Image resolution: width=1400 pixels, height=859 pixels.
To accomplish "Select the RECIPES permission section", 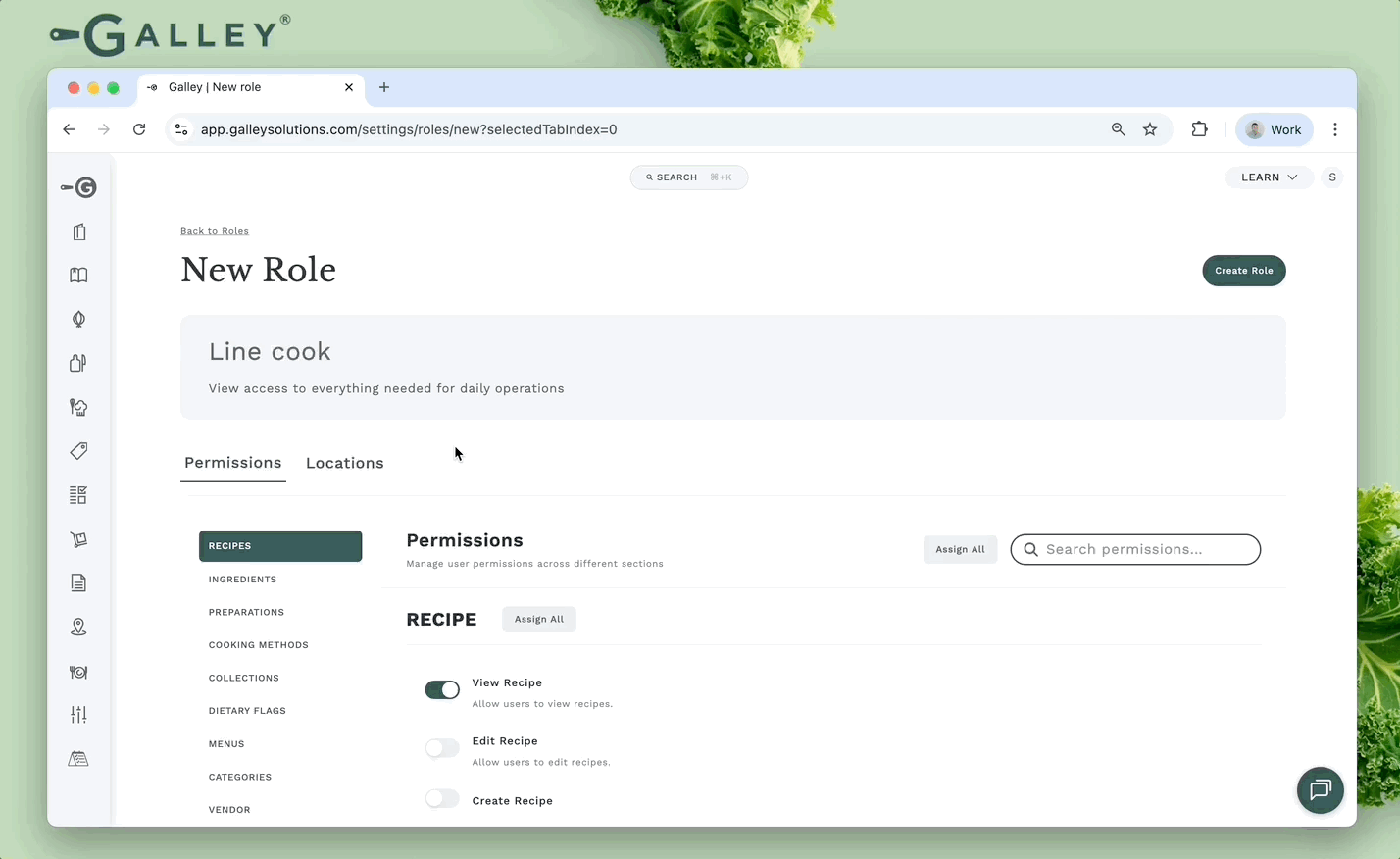I will click(280, 546).
